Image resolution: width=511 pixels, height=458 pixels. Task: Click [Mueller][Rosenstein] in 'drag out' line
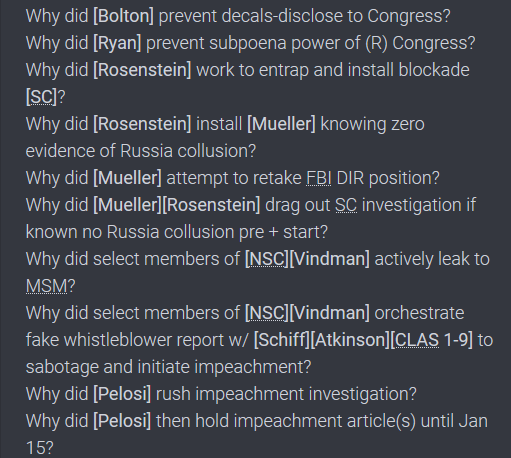pyautogui.click(x=176, y=205)
